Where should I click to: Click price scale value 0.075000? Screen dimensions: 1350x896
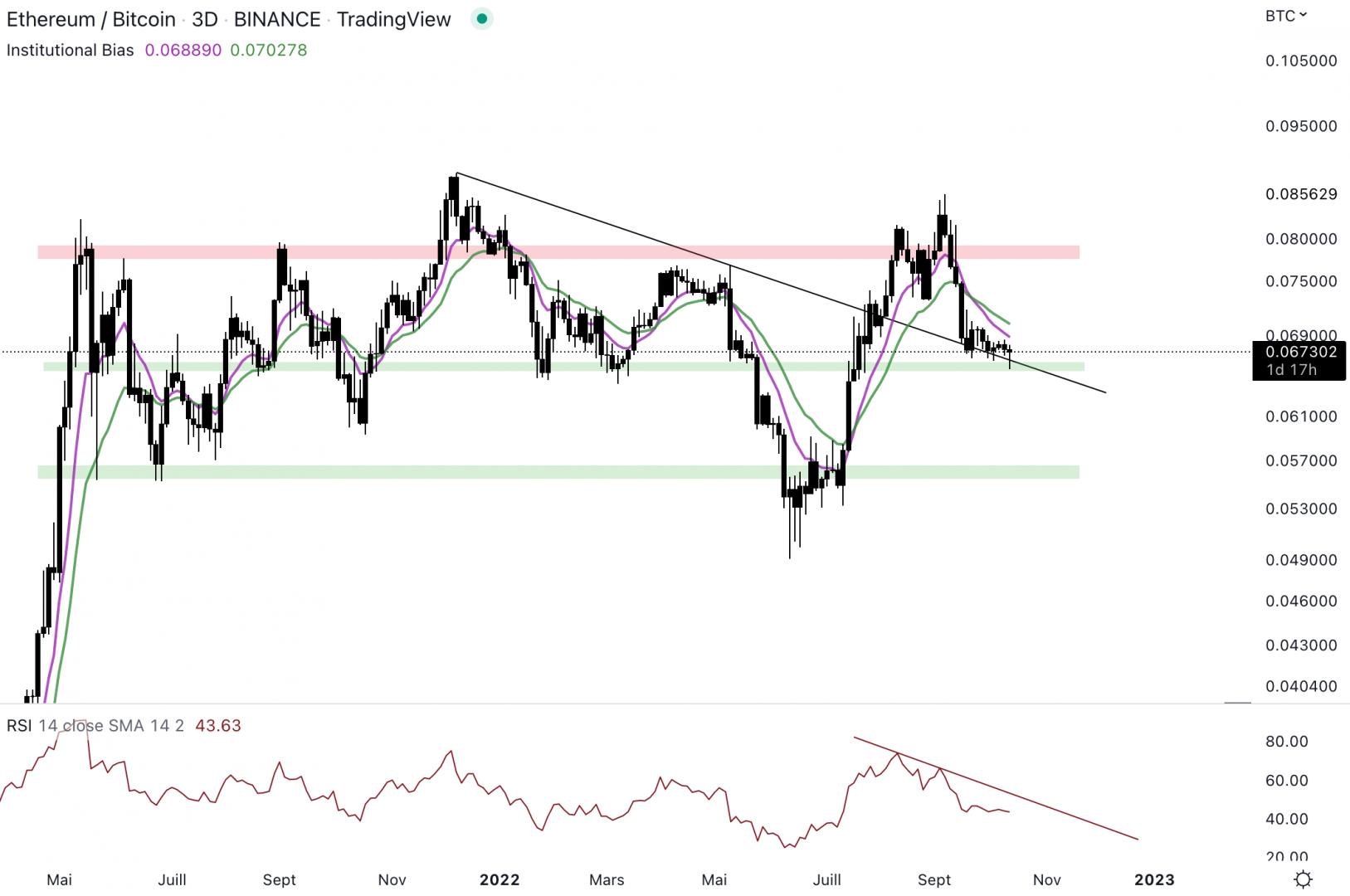pos(1301,281)
